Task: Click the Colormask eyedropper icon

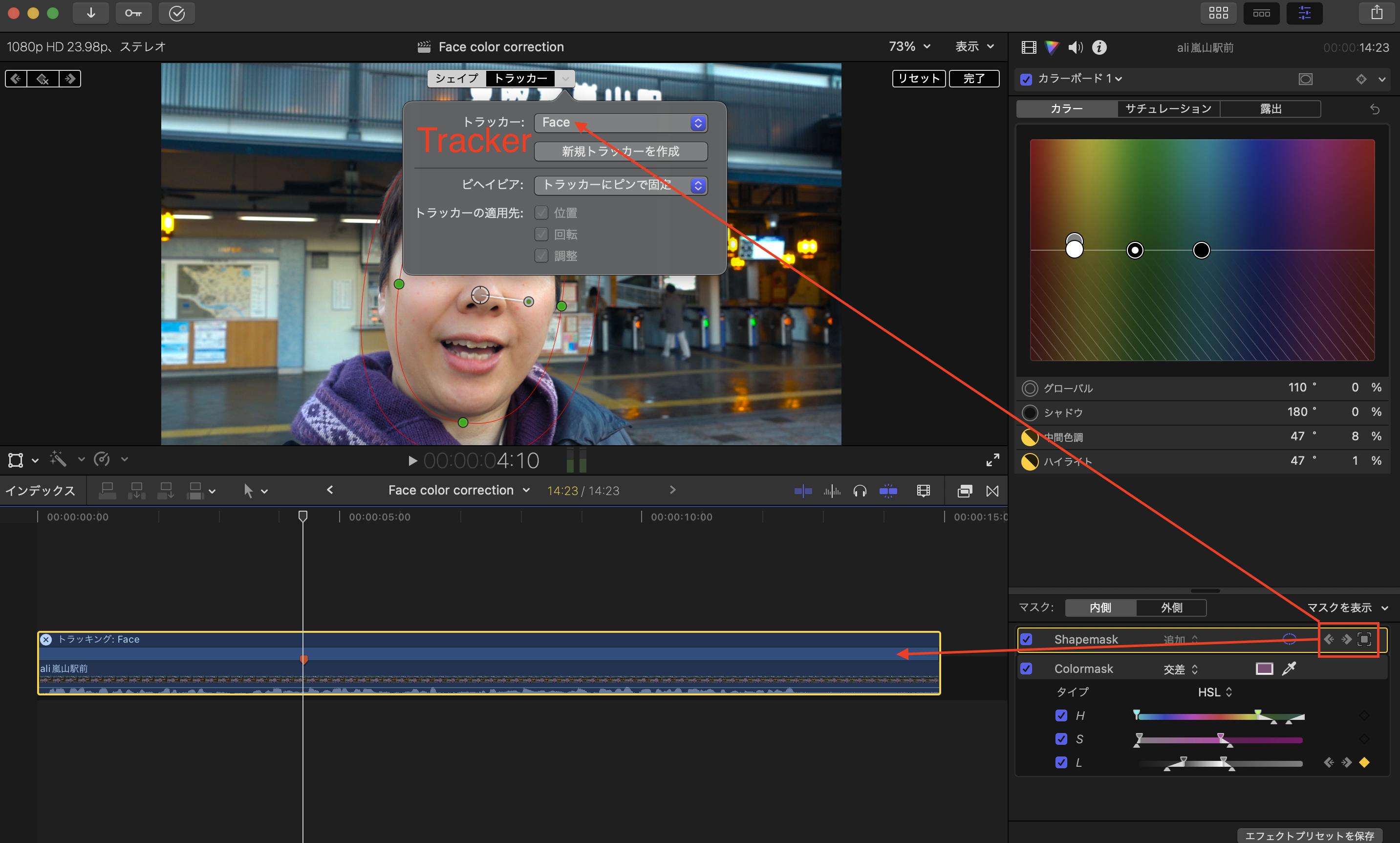Action: pos(1289,669)
